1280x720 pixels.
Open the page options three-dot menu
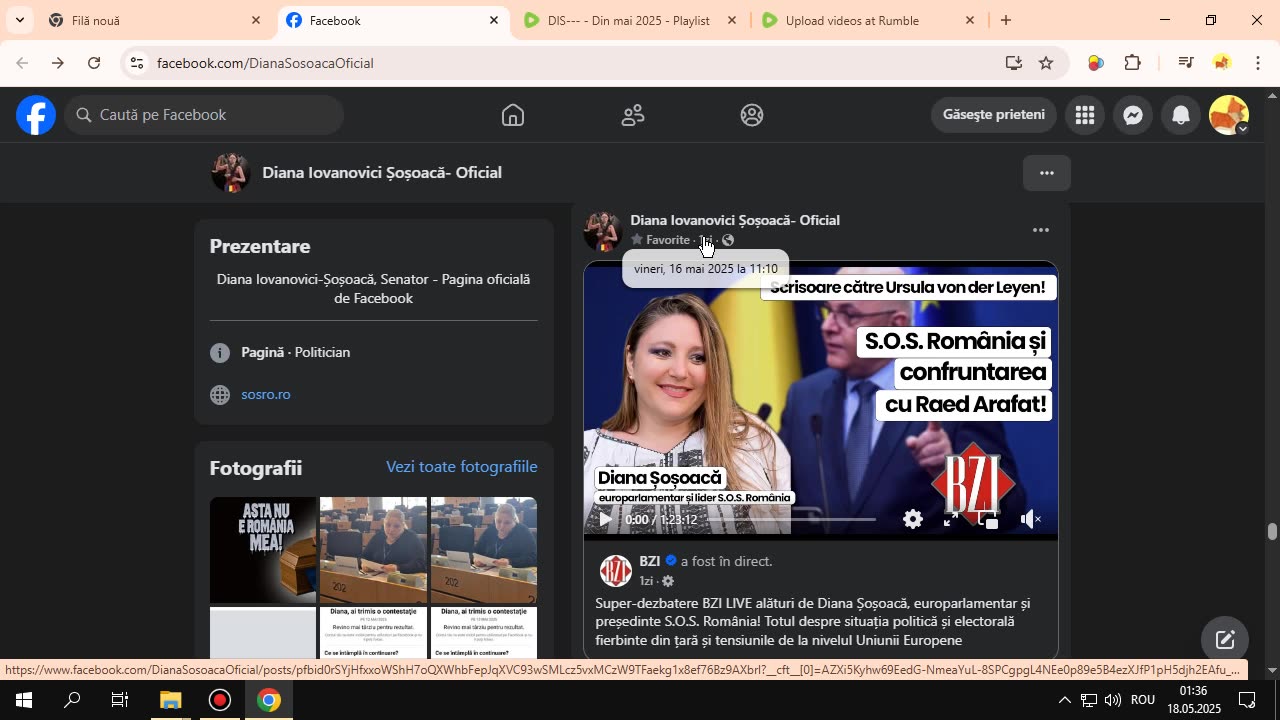1047,173
